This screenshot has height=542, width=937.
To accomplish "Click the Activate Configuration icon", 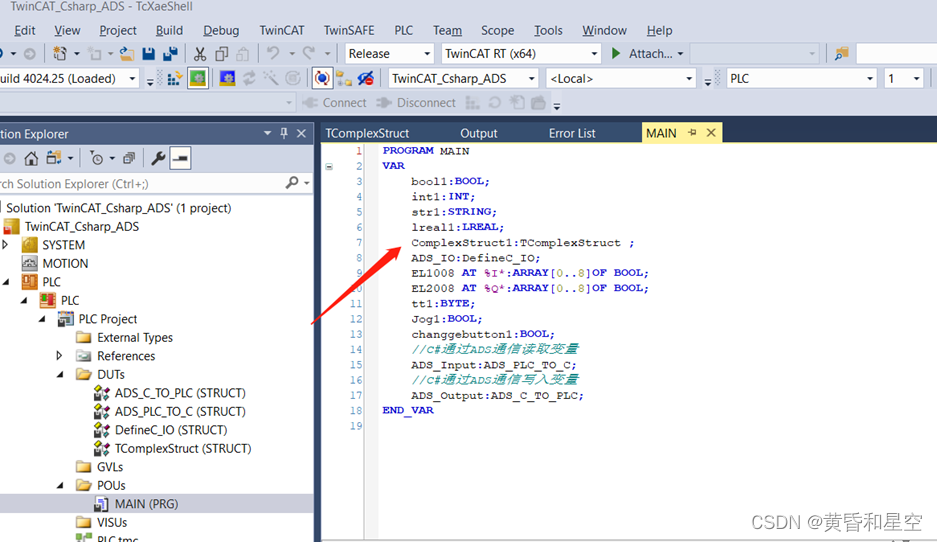I will pyautogui.click(x=173, y=79).
